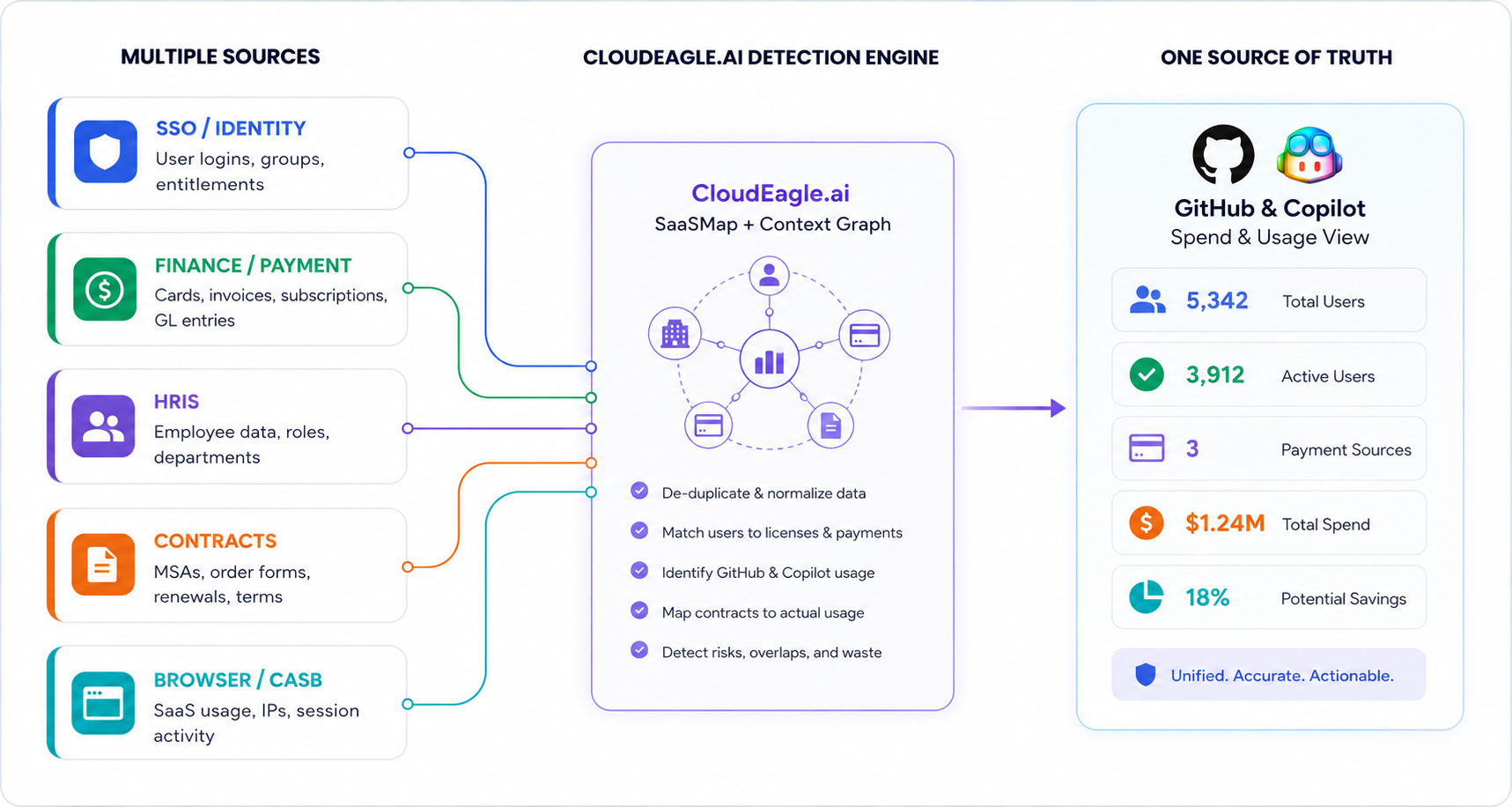Image resolution: width=1512 pixels, height=807 pixels.
Task: Click the central bar chart node in the graph
Action: (769, 360)
